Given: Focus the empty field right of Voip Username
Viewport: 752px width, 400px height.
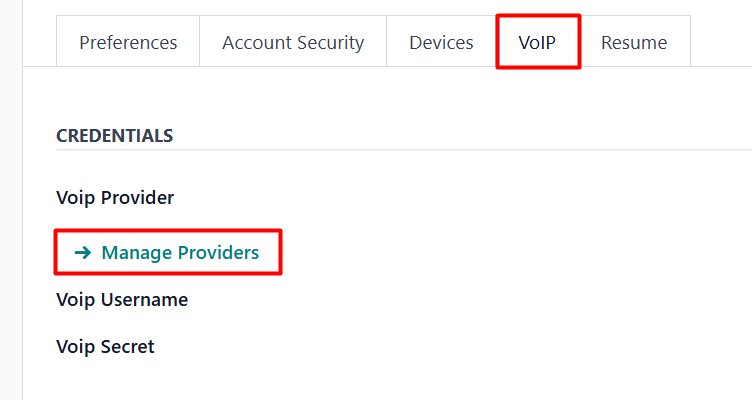Looking at the screenshot, I should (x=500, y=299).
